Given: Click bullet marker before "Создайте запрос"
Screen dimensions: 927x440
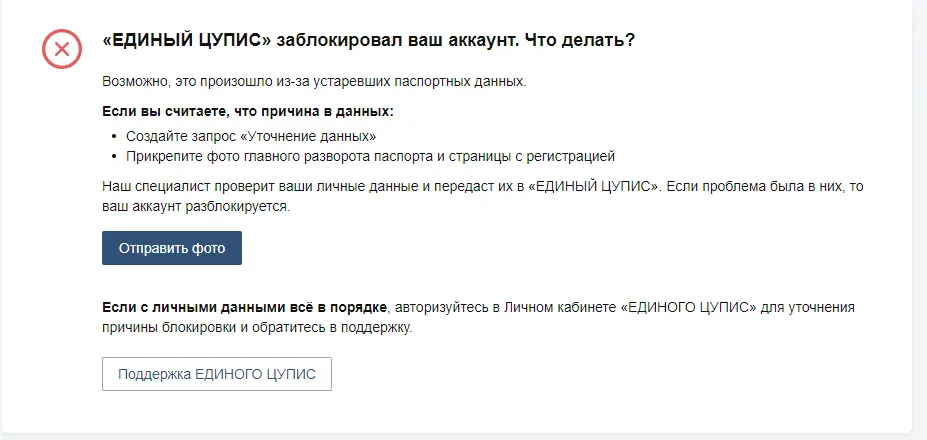Looking at the screenshot, I should coord(115,137).
